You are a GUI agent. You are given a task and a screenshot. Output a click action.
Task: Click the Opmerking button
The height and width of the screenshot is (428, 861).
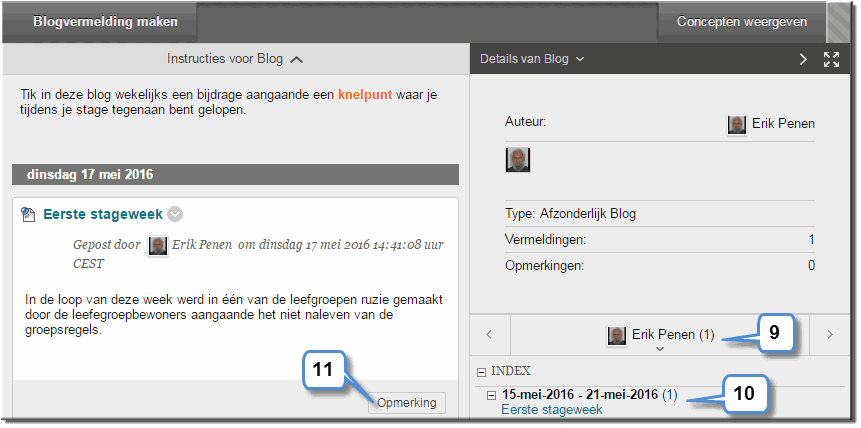coord(407,403)
